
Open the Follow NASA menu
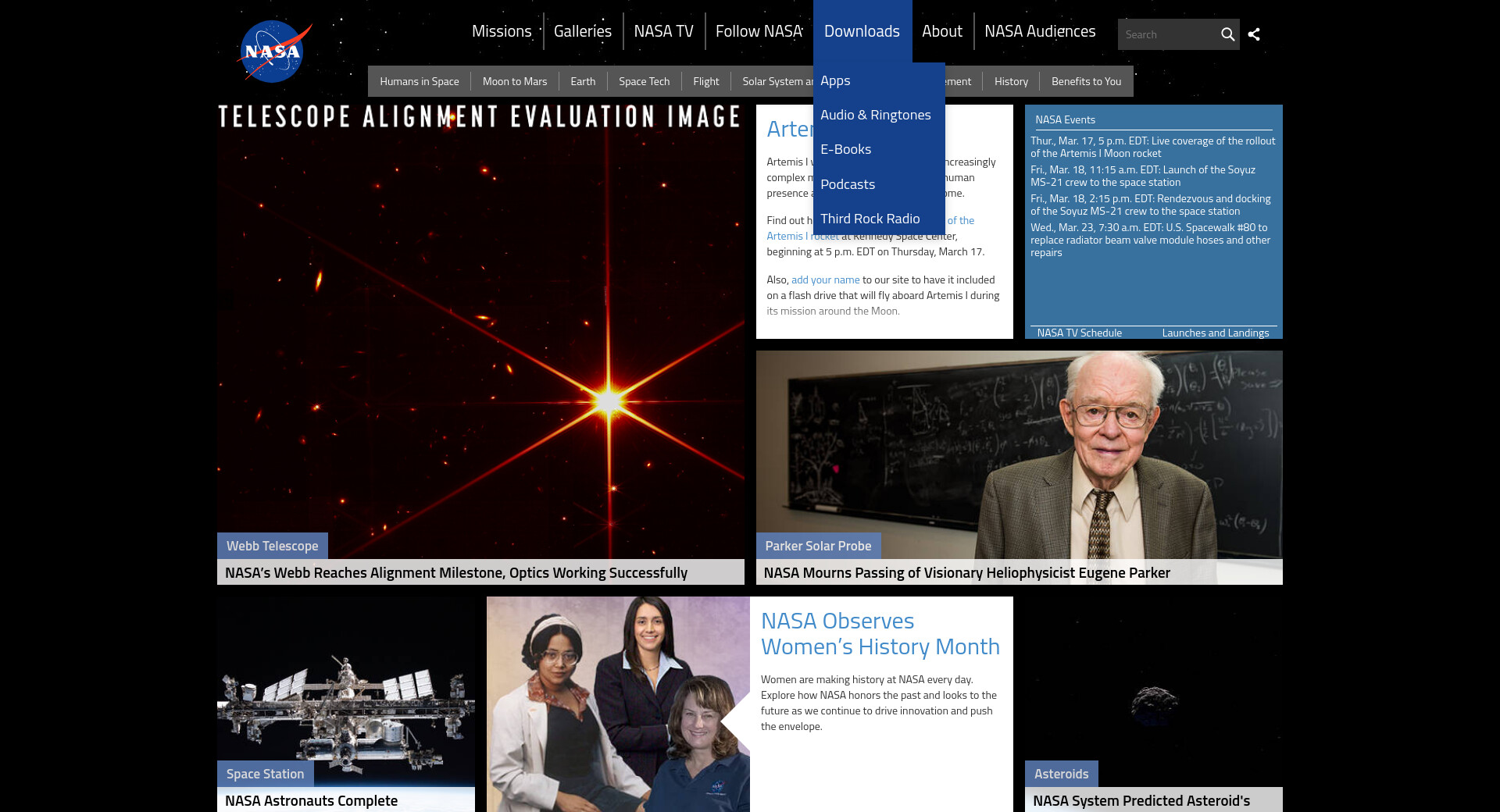(759, 31)
